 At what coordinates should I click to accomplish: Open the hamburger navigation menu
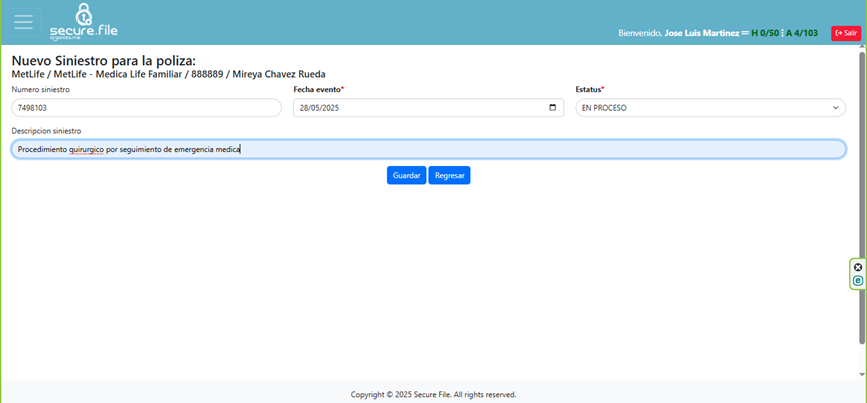pos(23,22)
